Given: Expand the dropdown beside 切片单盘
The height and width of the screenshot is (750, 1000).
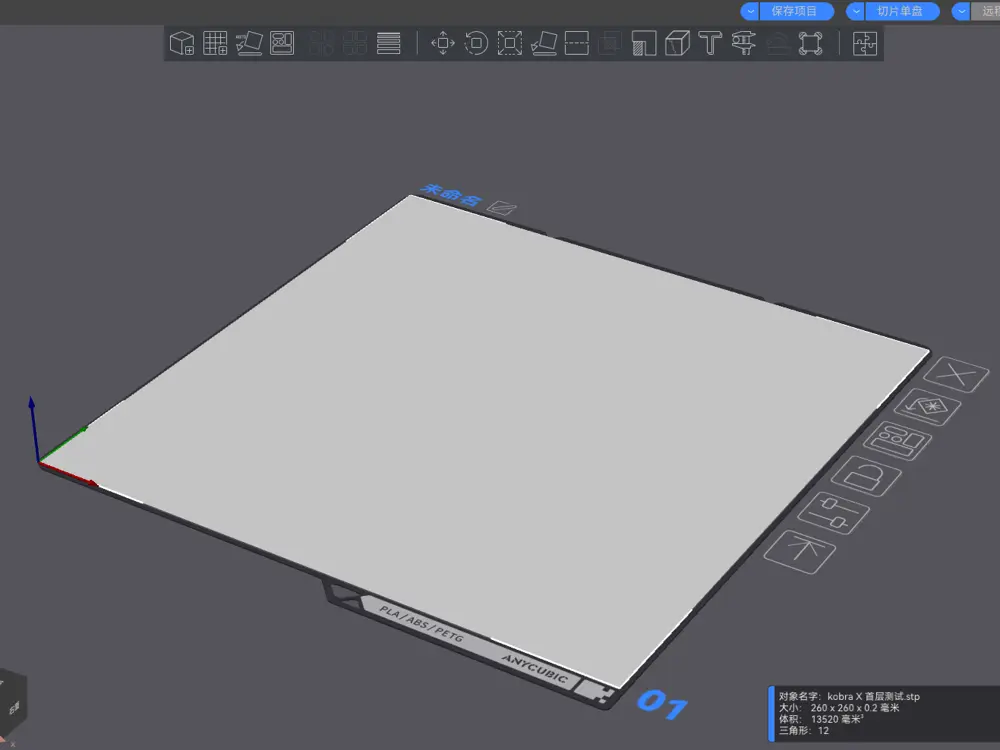Looking at the screenshot, I should pyautogui.click(x=856, y=11).
